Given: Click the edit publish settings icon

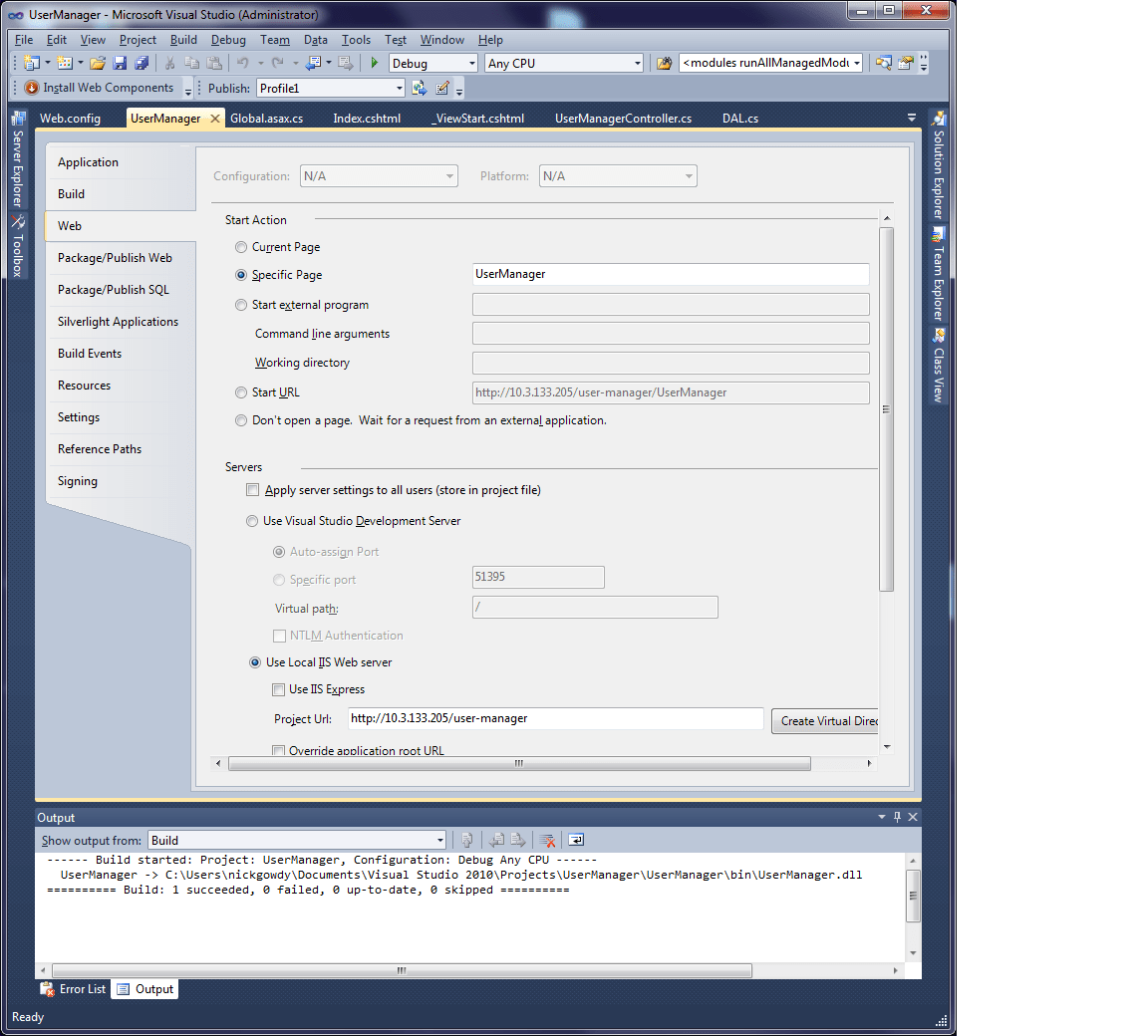Looking at the screenshot, I should [442, 89].
